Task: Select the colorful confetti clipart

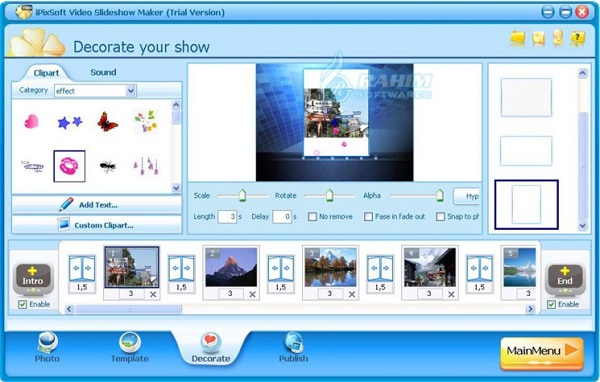Action: 146,122
